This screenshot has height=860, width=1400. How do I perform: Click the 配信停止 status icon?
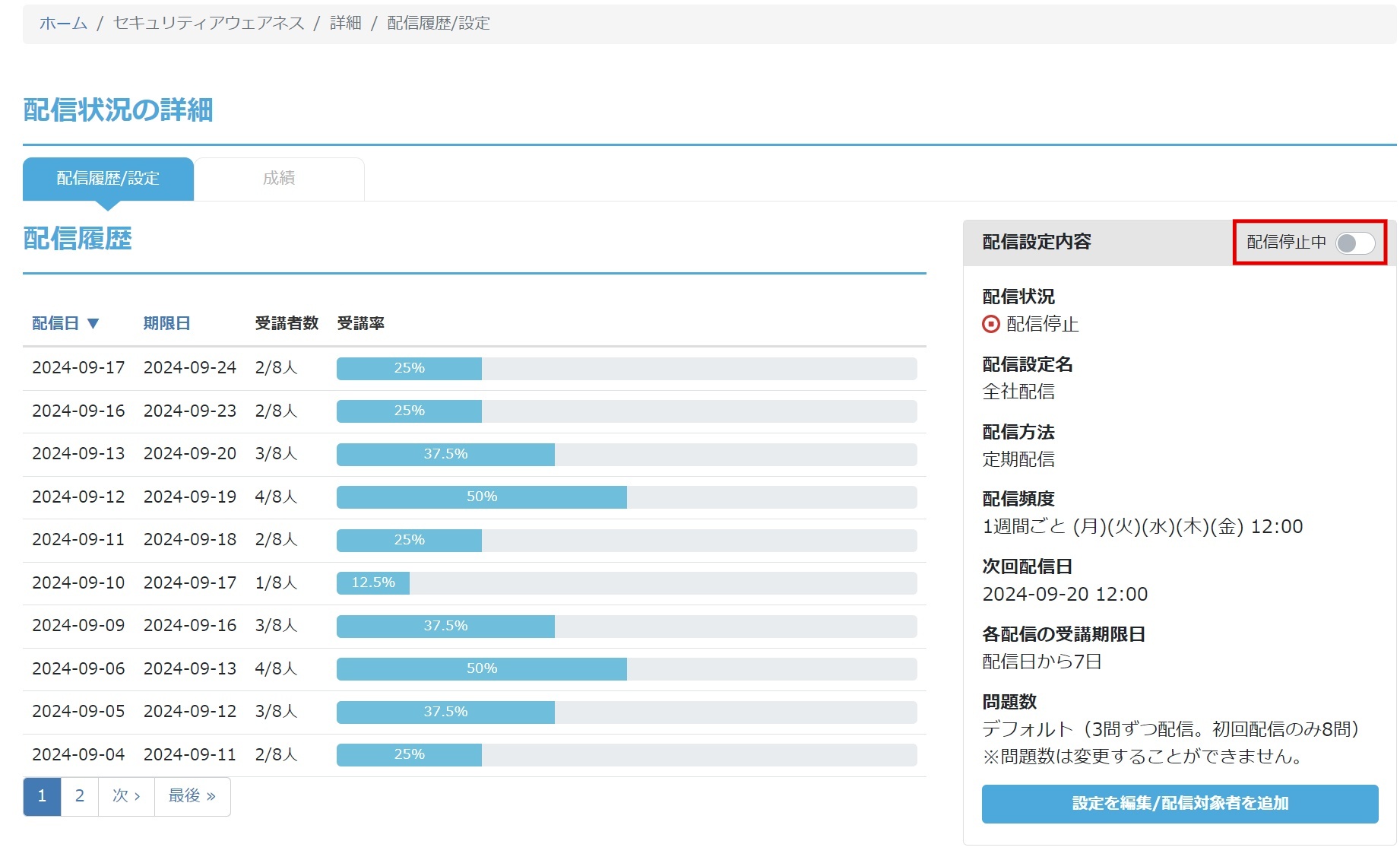pos(991,325)
